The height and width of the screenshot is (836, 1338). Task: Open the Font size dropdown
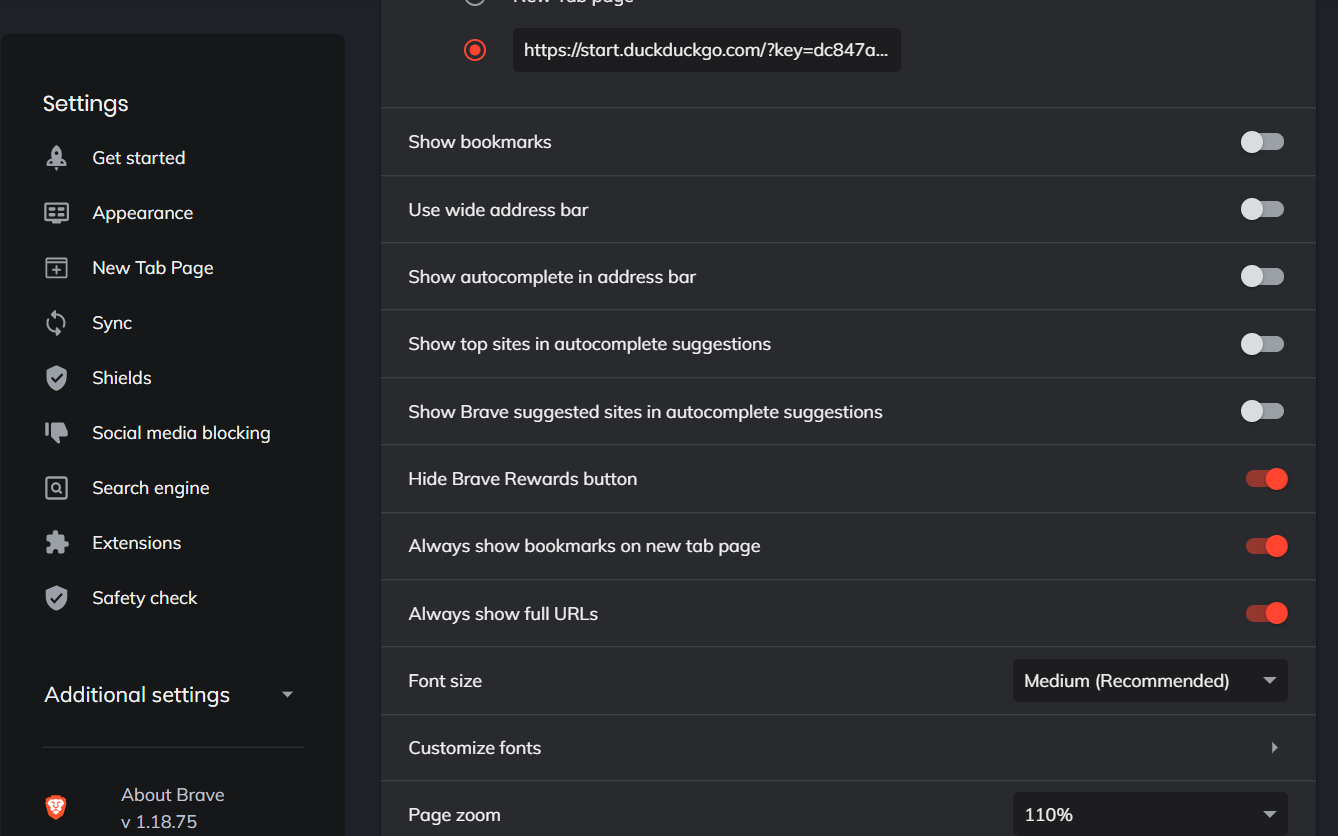pyautogui.click(x=1150, y=681)
